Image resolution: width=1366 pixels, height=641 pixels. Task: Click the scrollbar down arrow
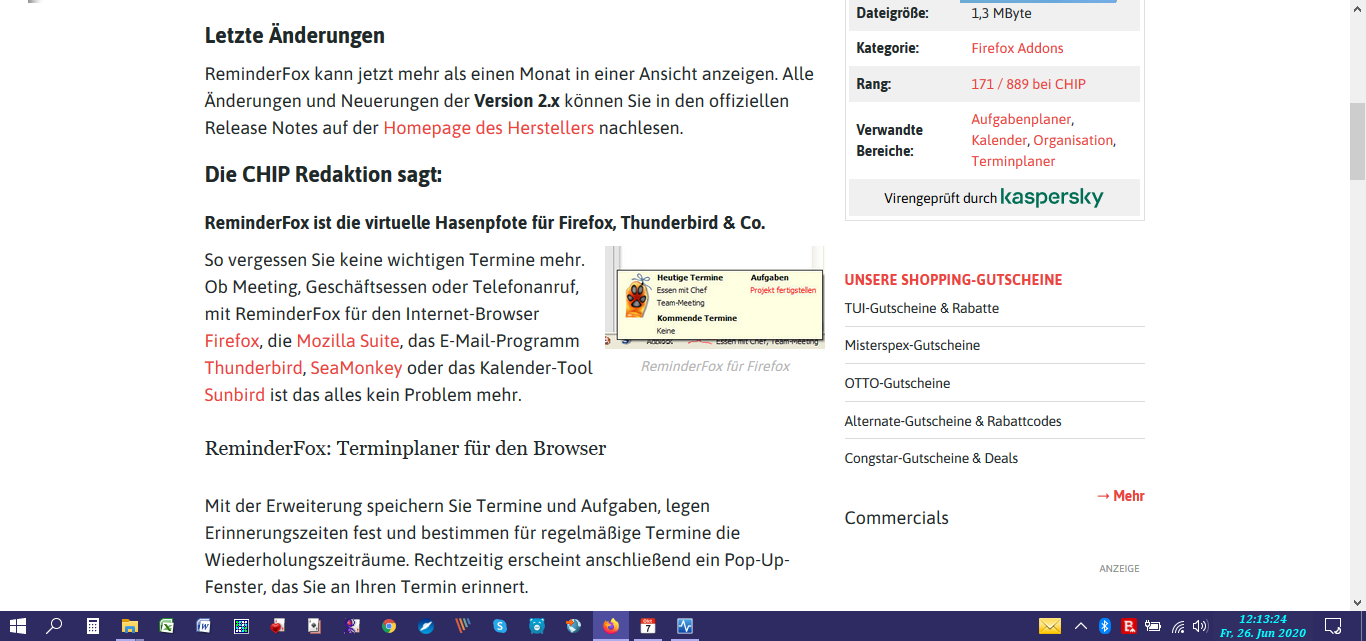tap(1357, 602)
